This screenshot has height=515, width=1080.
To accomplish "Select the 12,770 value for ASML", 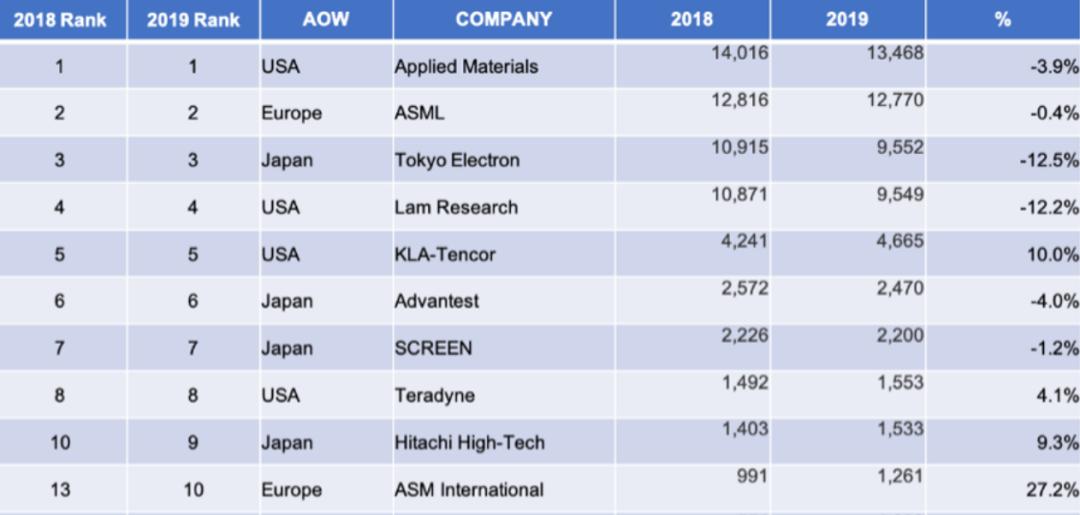I will 895,101.
